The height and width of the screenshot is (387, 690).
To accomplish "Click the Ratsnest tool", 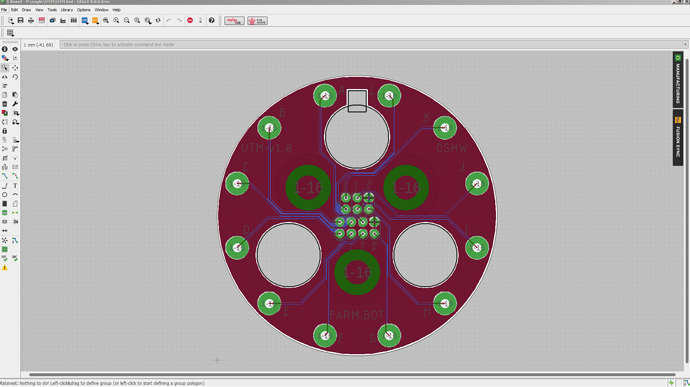I will (5, 240).
